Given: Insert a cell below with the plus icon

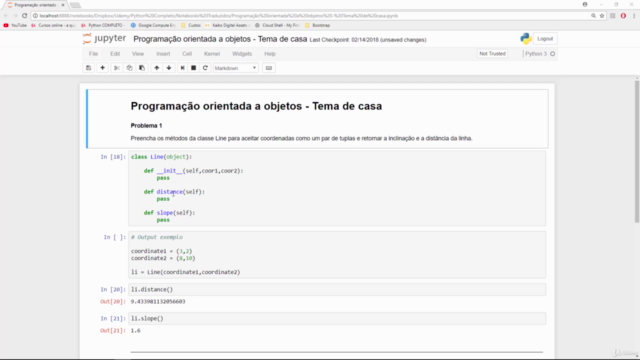Looking at the screenshot, I should coord(102,68).
